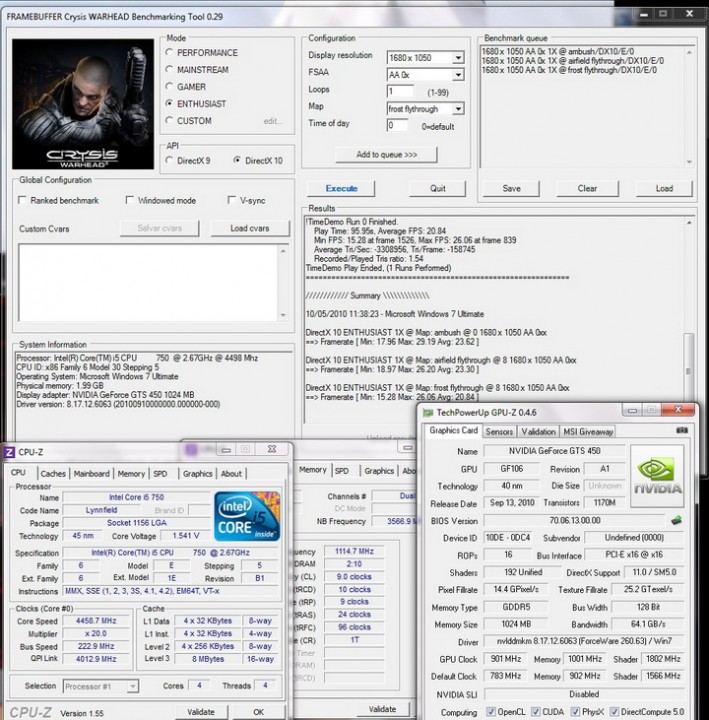The height and width of the screenshot is (720, 709).
Task: Click the Intel Core i5 badge in CPU-Z
Action: 247,515
